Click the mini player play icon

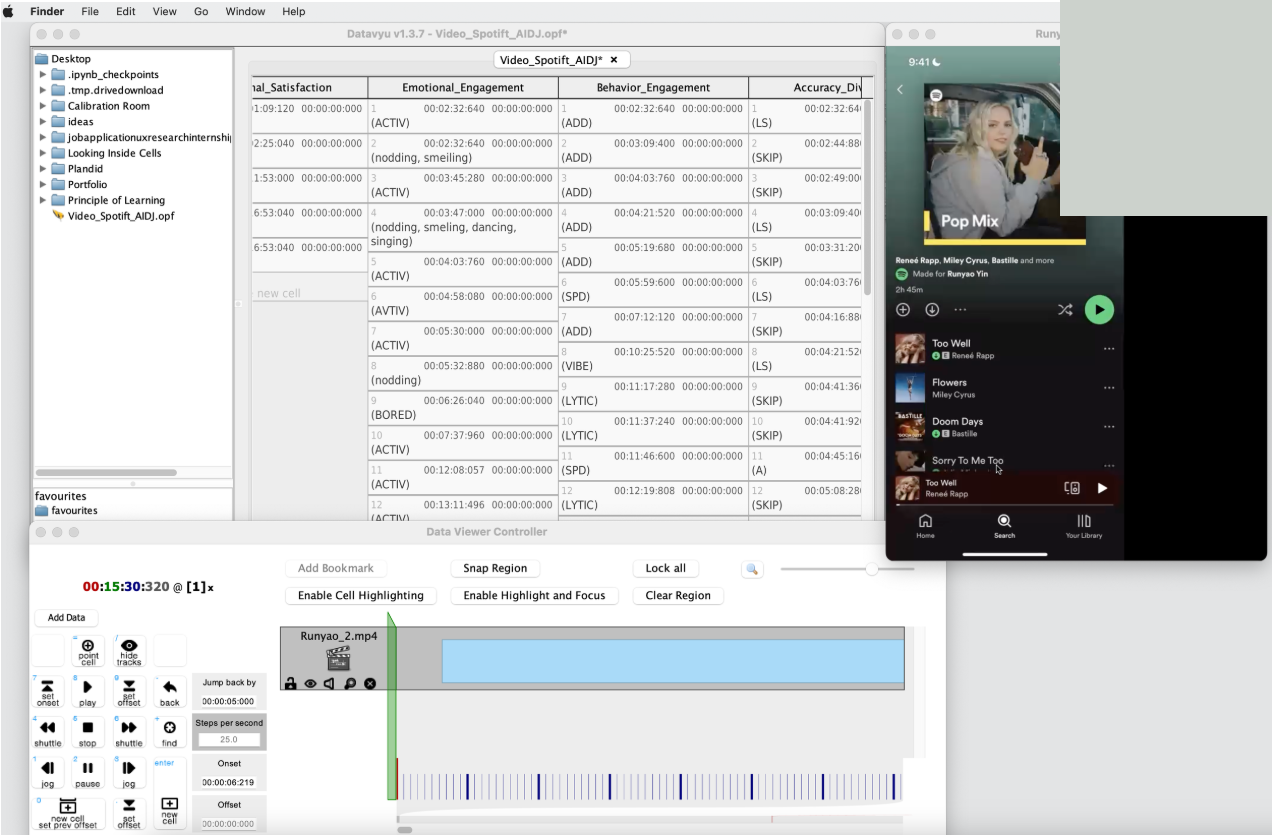click(x=1102, y=488)
